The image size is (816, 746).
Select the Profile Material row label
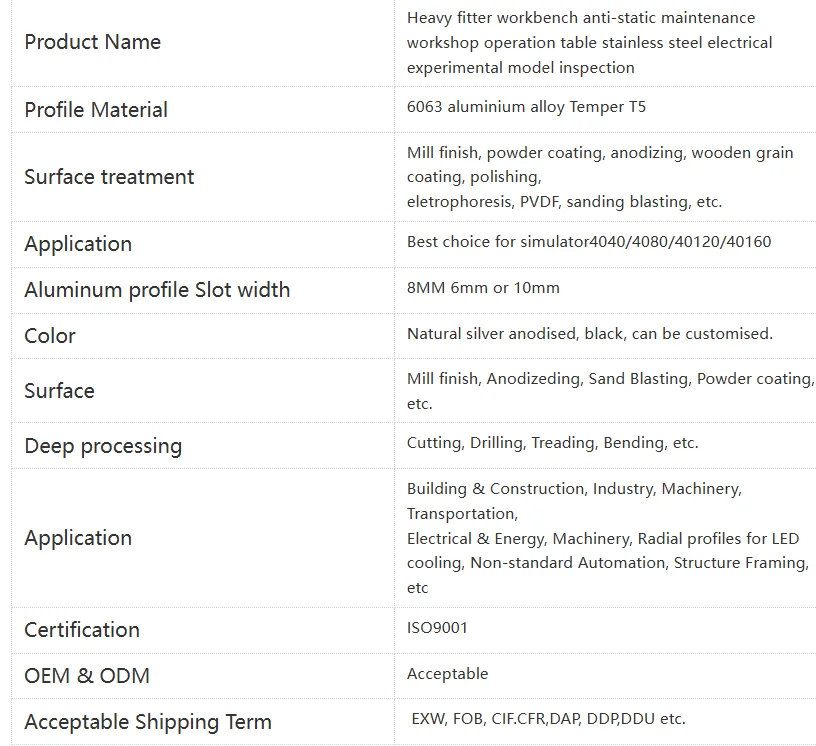[x=96, y=110]
